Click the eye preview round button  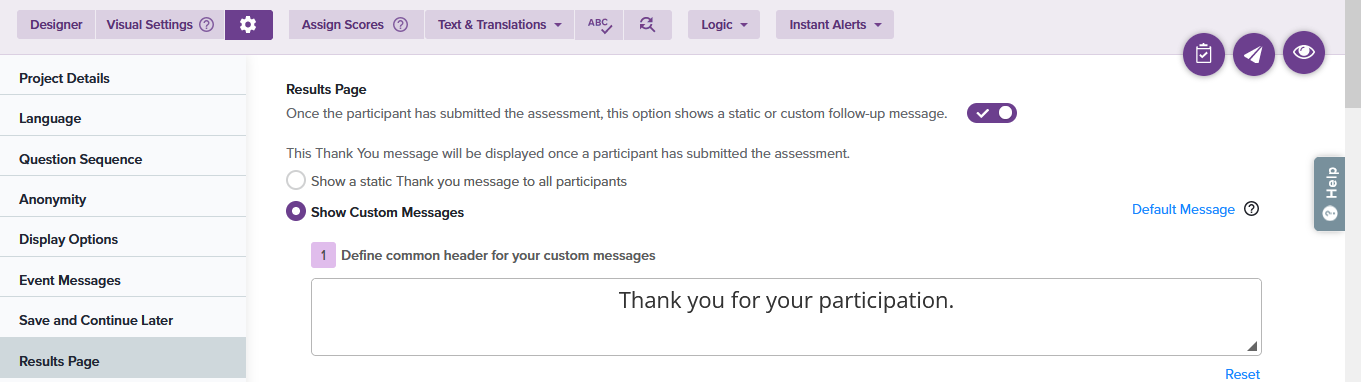point(1304,53)
